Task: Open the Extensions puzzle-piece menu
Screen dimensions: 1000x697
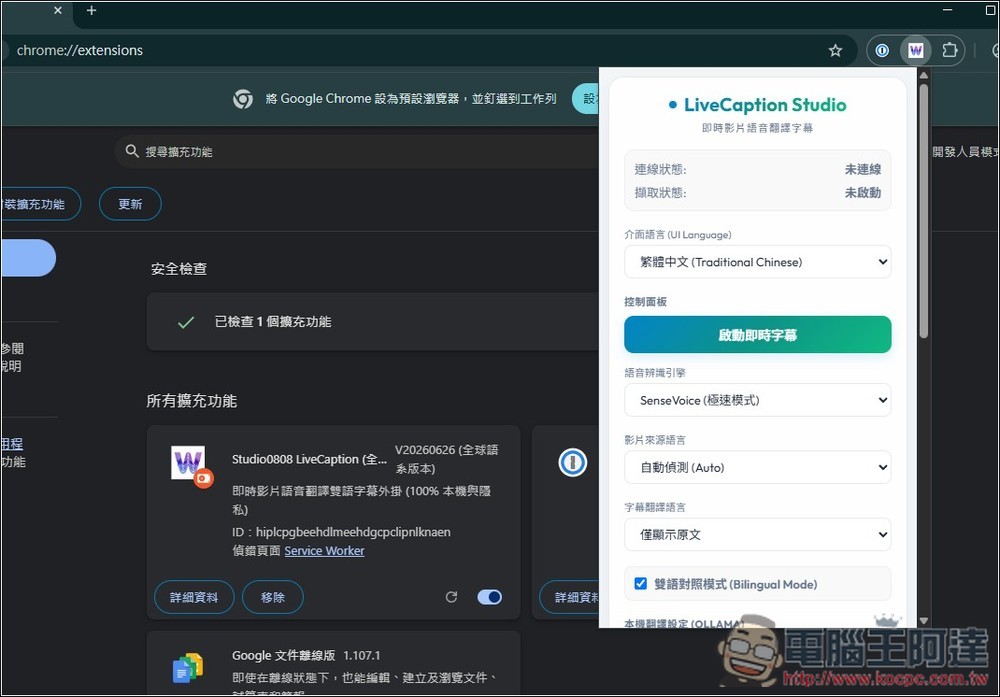Action: pyautogui.click(x=949, y=50)
